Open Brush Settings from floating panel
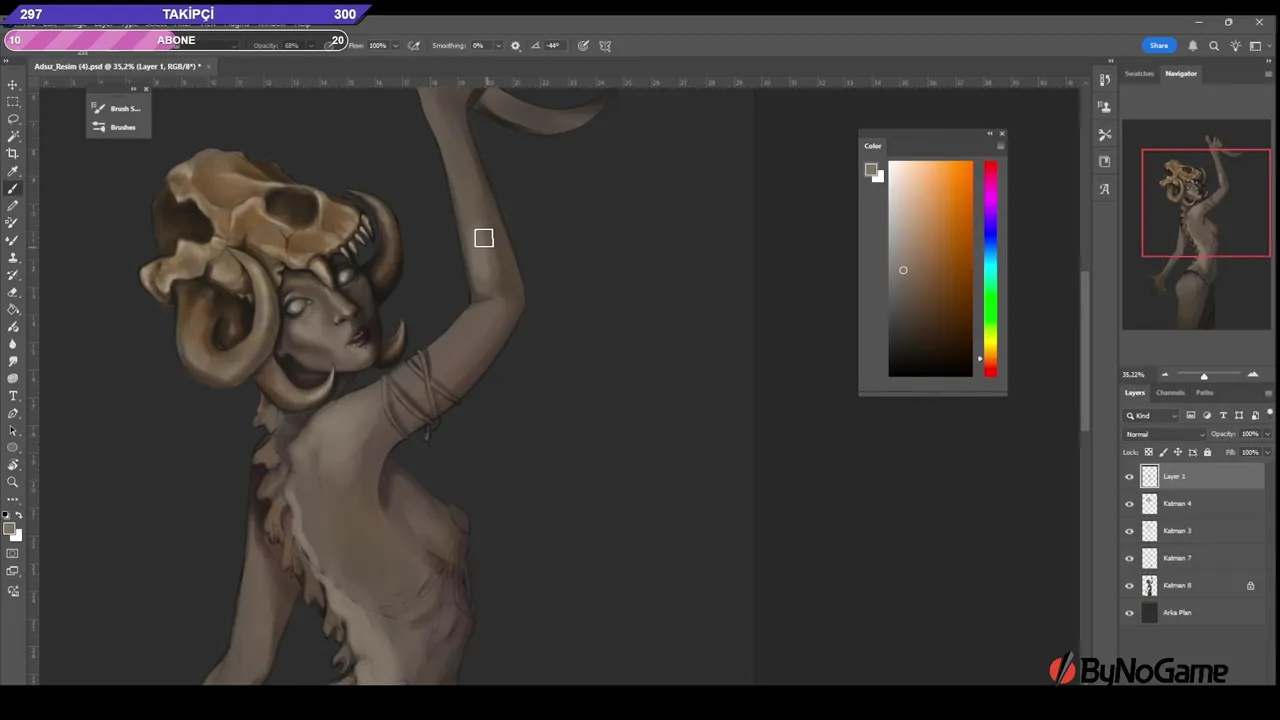The image size is (1280, 720). pos(117,108)
